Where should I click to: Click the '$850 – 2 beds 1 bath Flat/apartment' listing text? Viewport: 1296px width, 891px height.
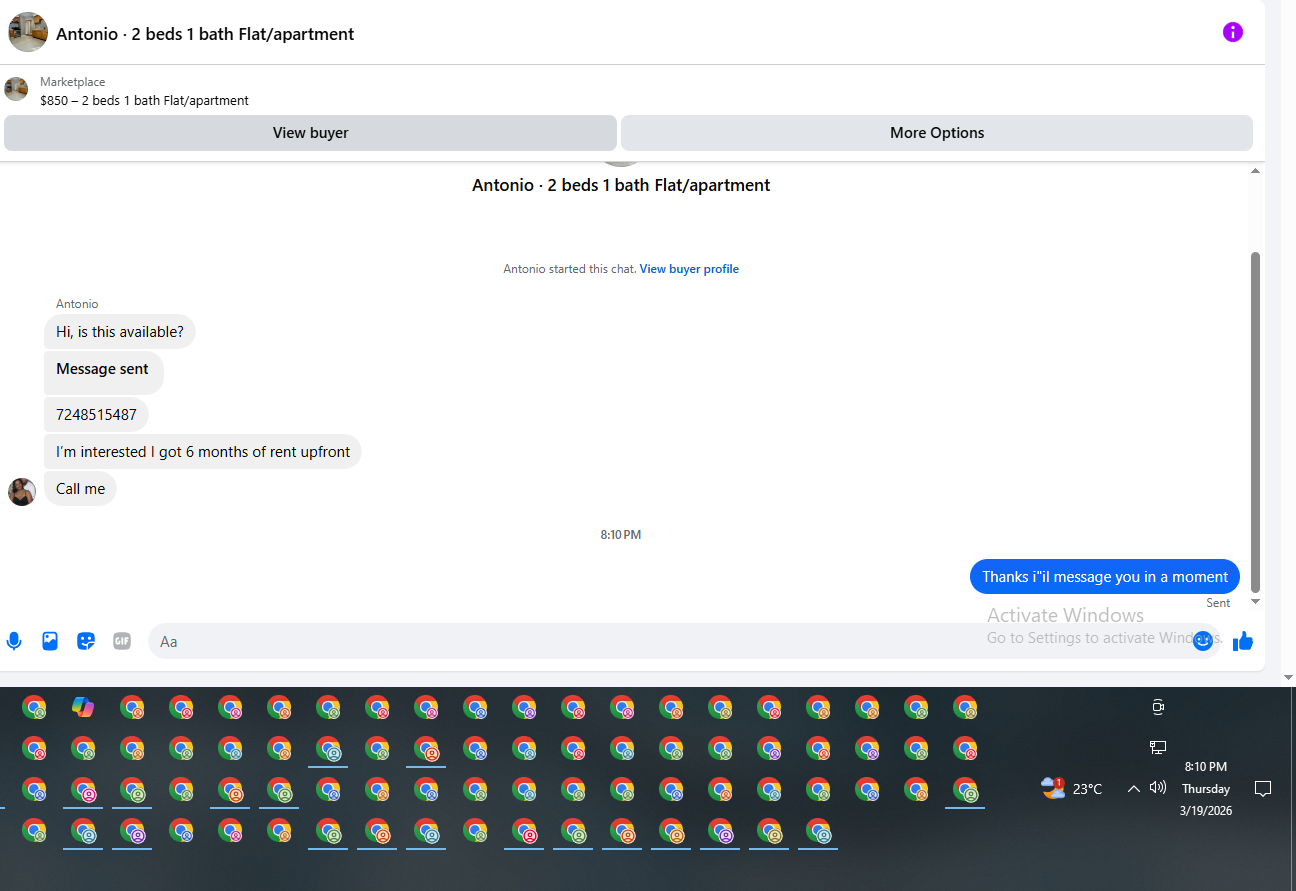pyautogui.click(x=145, y=100)
